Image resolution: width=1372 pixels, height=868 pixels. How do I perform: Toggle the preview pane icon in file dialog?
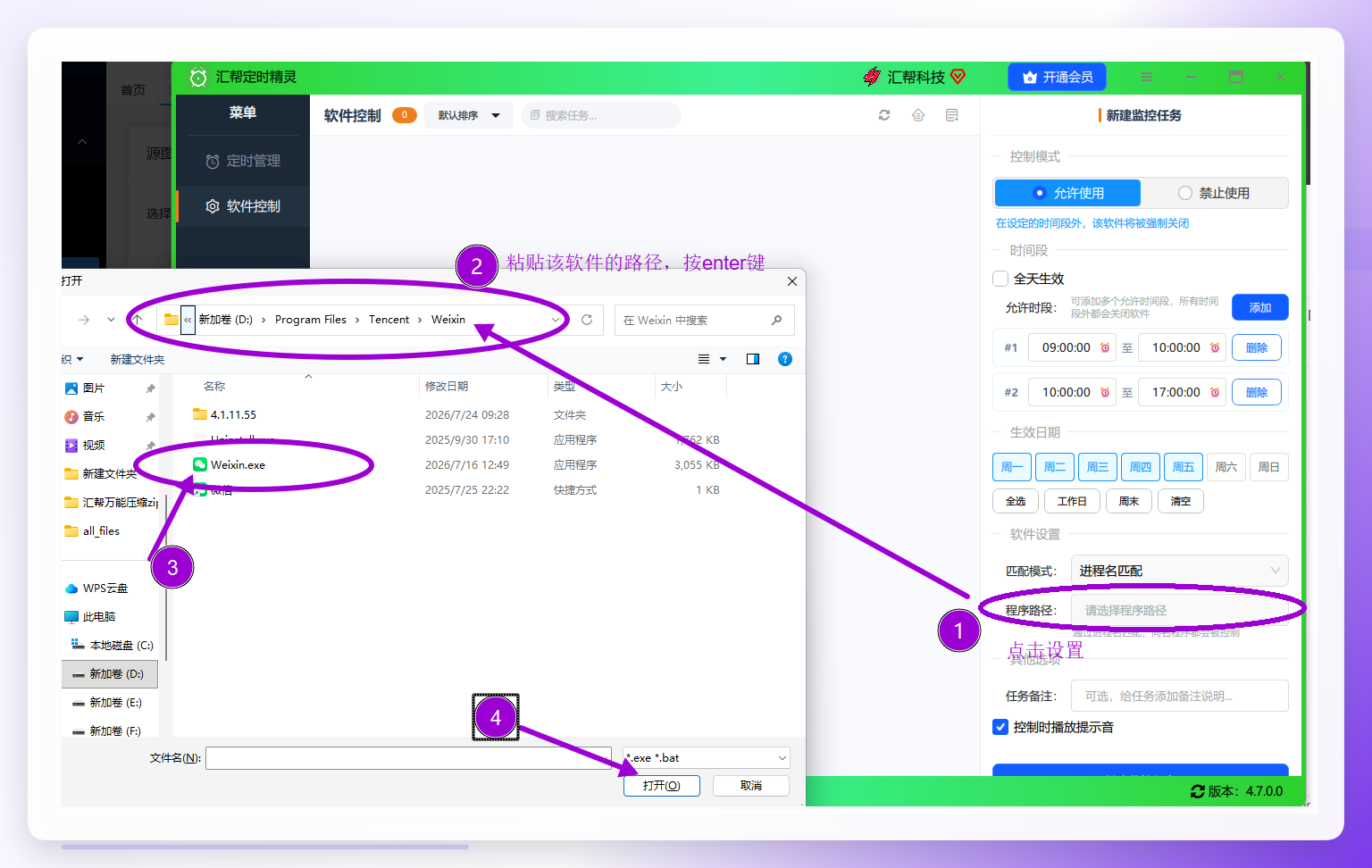point(753,359)
